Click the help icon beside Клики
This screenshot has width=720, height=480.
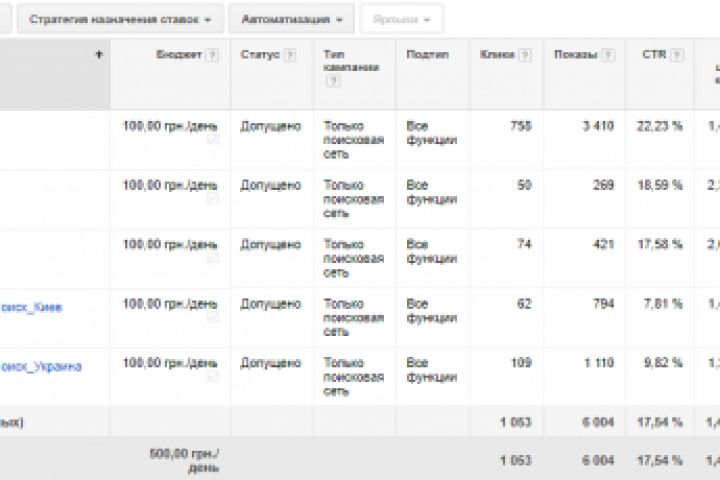(526, 55)
